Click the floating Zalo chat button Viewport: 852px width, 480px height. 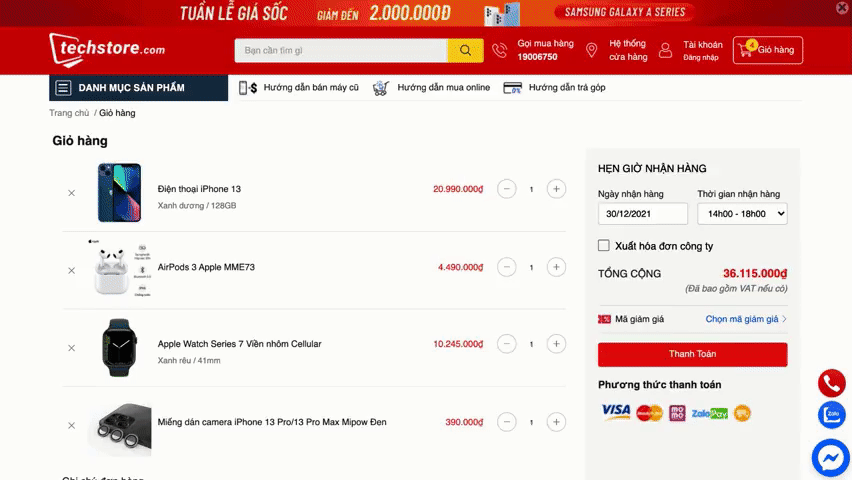click(831, 415)
